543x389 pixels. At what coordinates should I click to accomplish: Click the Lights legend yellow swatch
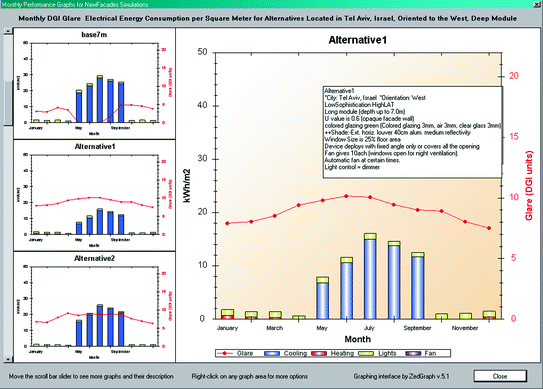(366, 353)
